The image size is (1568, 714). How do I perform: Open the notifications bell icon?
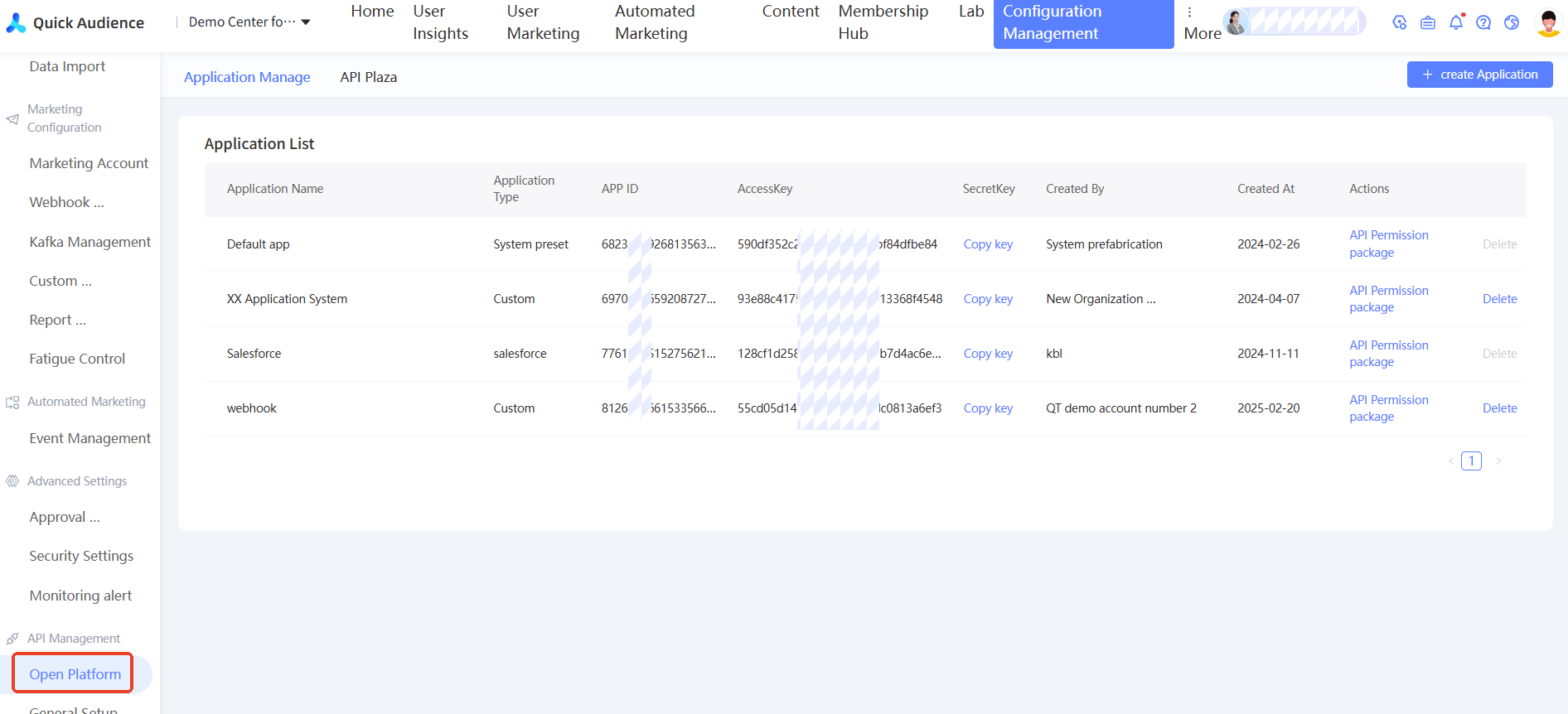[x=1456, y=22]
